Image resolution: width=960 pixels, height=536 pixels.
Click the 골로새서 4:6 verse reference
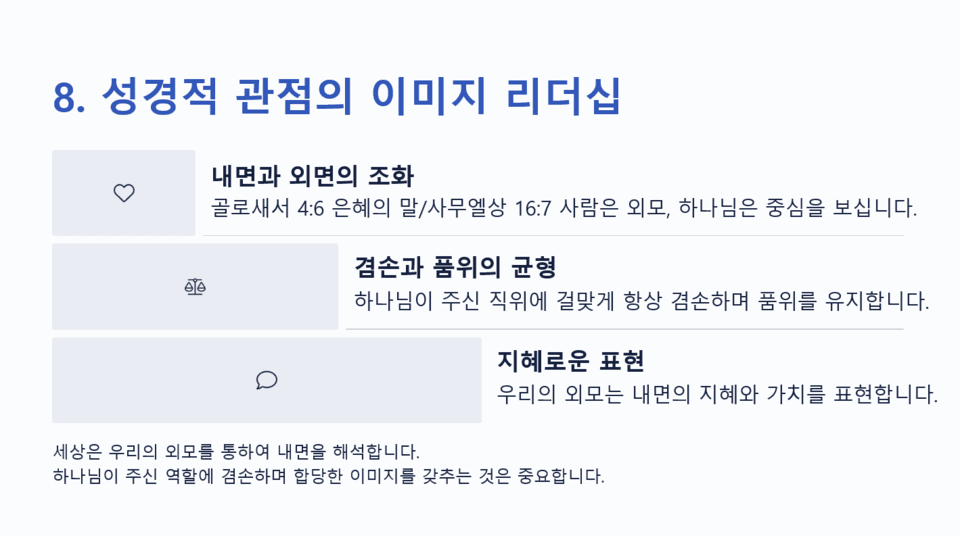265,209
